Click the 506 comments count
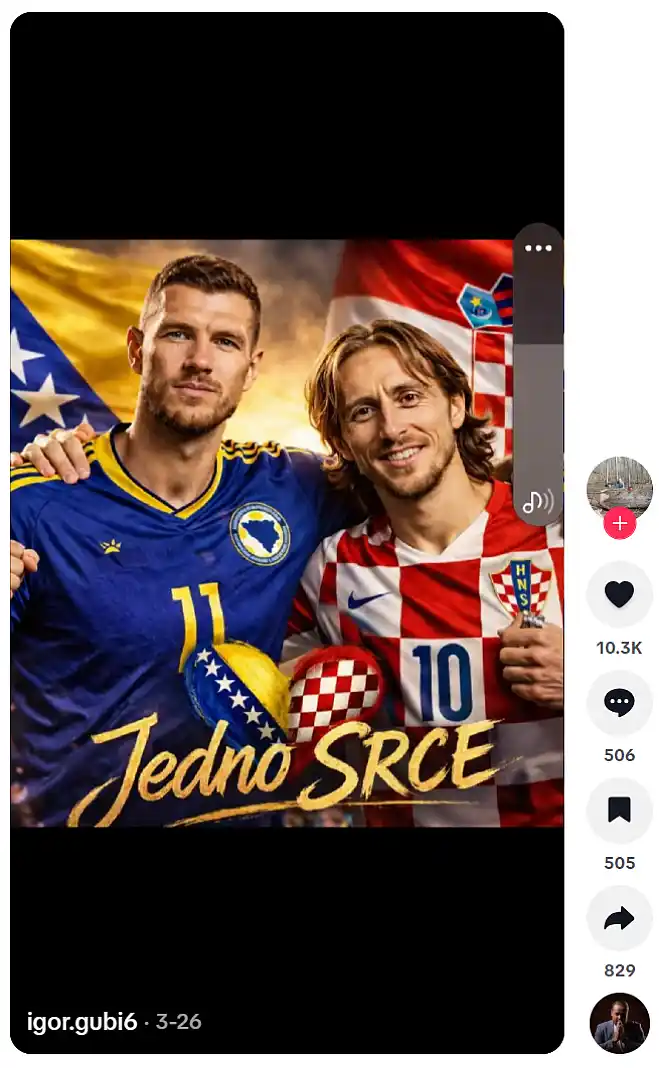Viewport: 659px width, 1068px height. [x=619, y=755]
